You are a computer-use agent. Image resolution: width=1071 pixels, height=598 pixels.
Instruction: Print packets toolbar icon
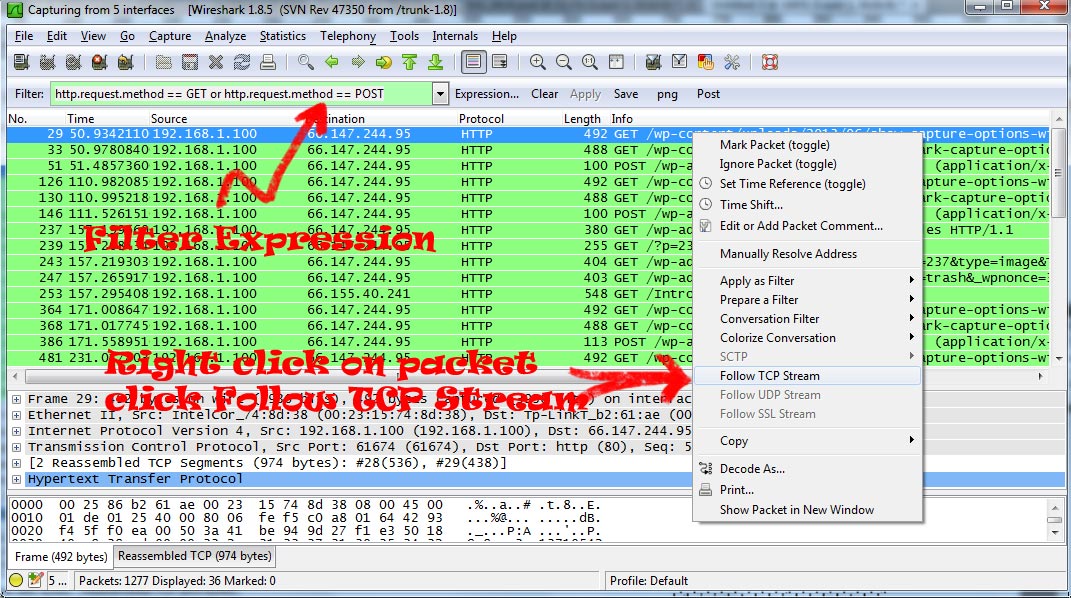coord(268,63)
